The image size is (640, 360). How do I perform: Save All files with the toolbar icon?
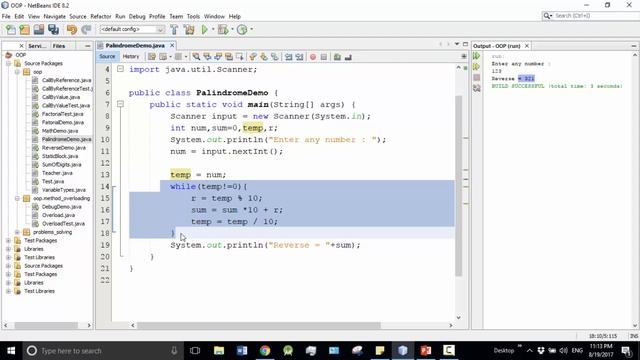click(x=53, y=29)
